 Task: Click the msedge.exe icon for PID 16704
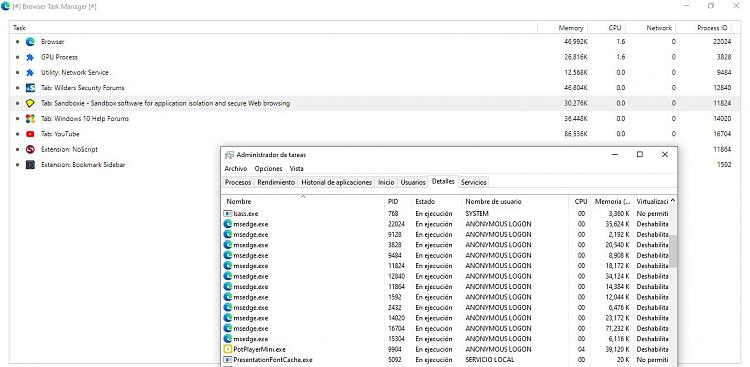[x=228, y=328]
